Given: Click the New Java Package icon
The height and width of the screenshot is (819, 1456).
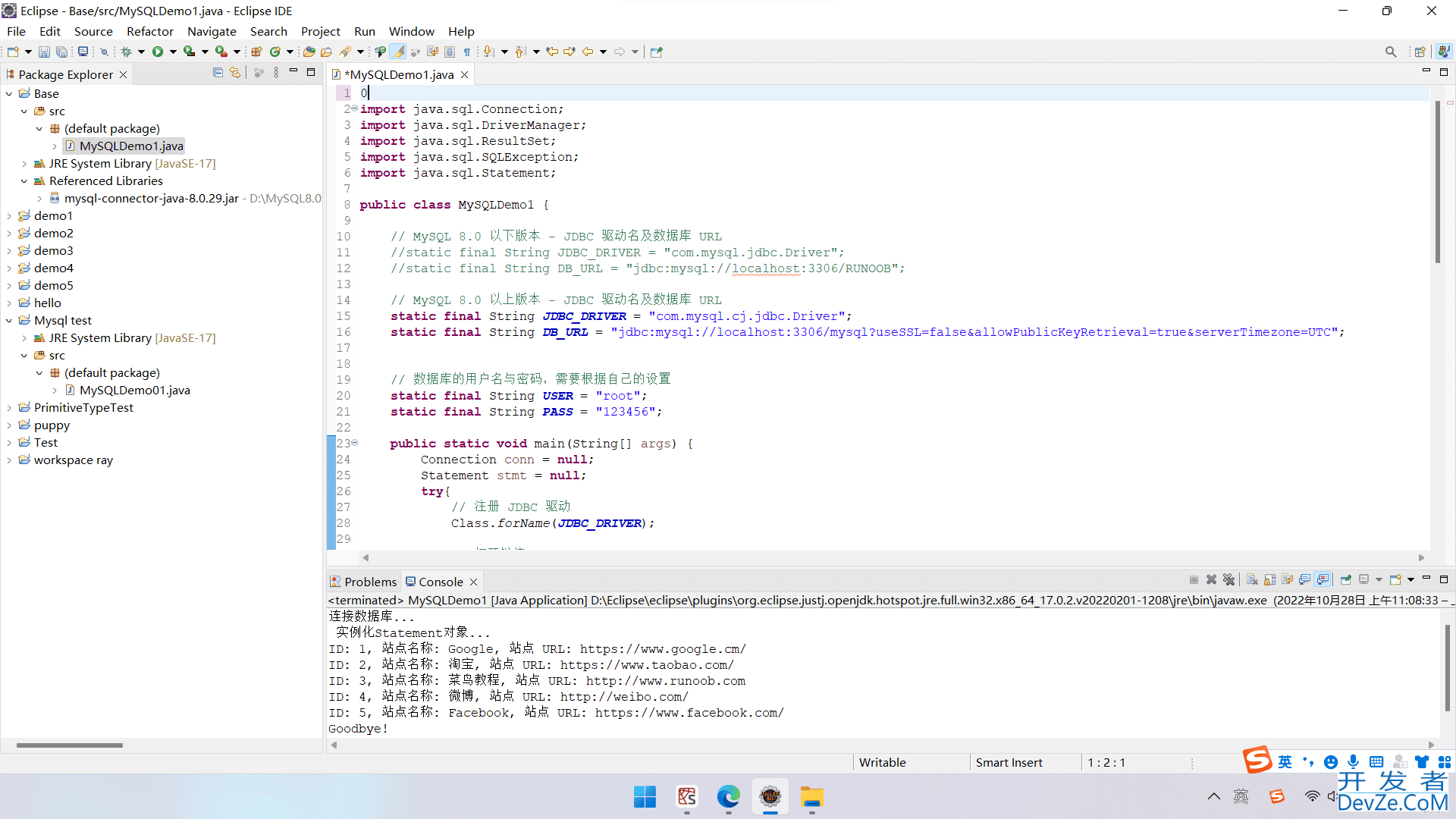Looking at the screenshot, I should (x=256, y=52).
